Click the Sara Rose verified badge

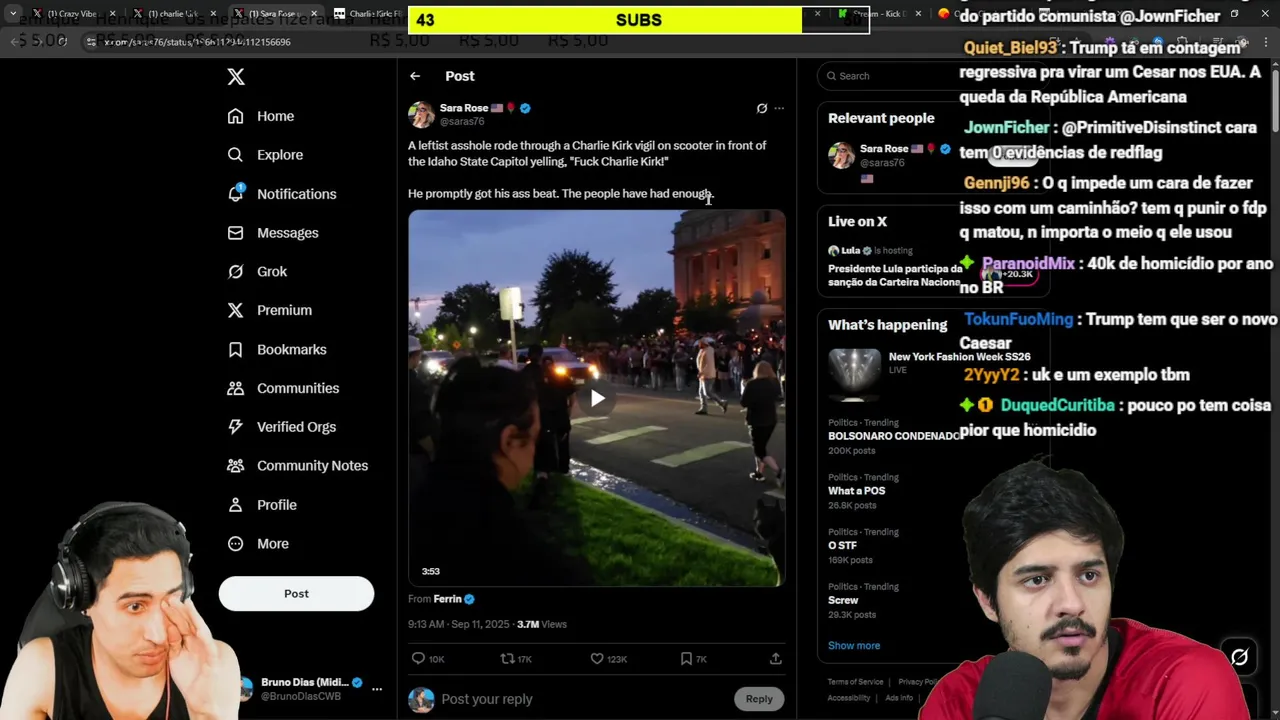(x=525, y=108)
